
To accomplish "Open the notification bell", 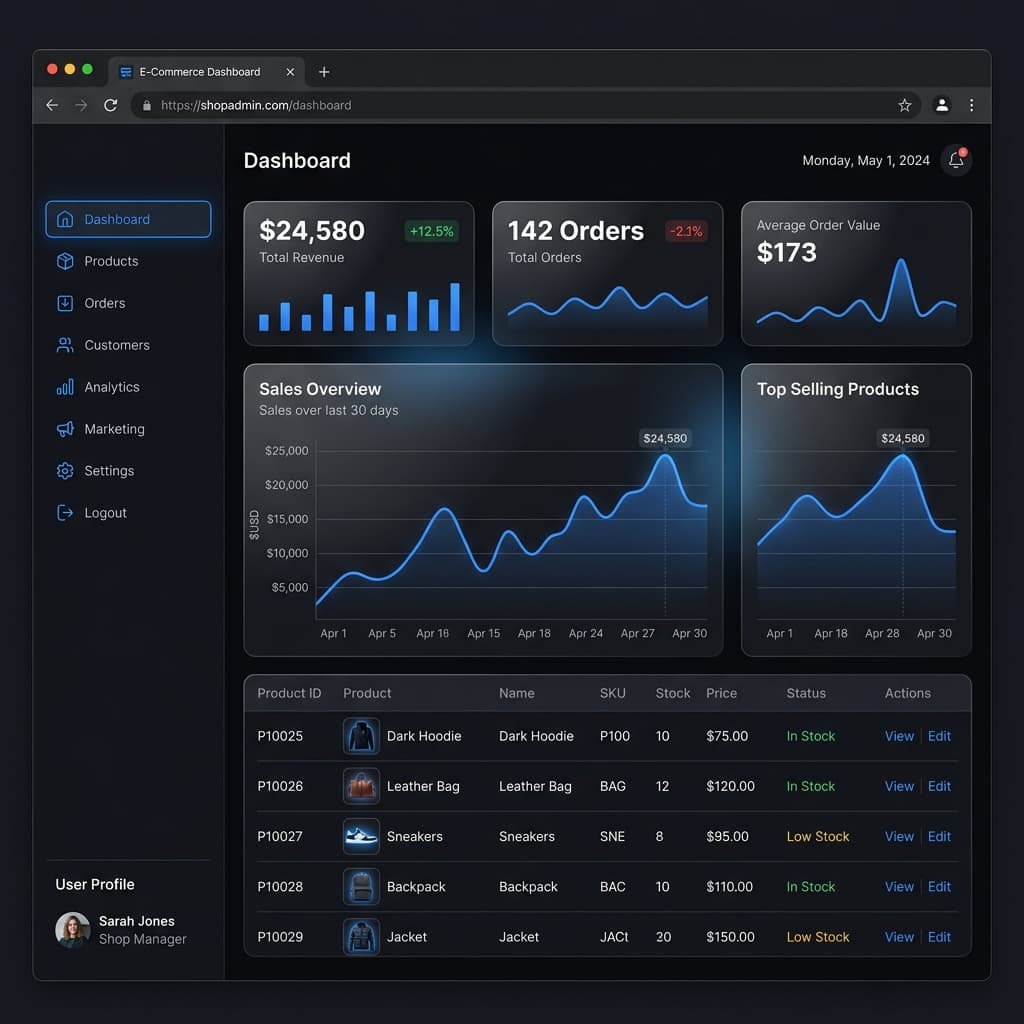I will pyautogui.click(x=955, y=160).
